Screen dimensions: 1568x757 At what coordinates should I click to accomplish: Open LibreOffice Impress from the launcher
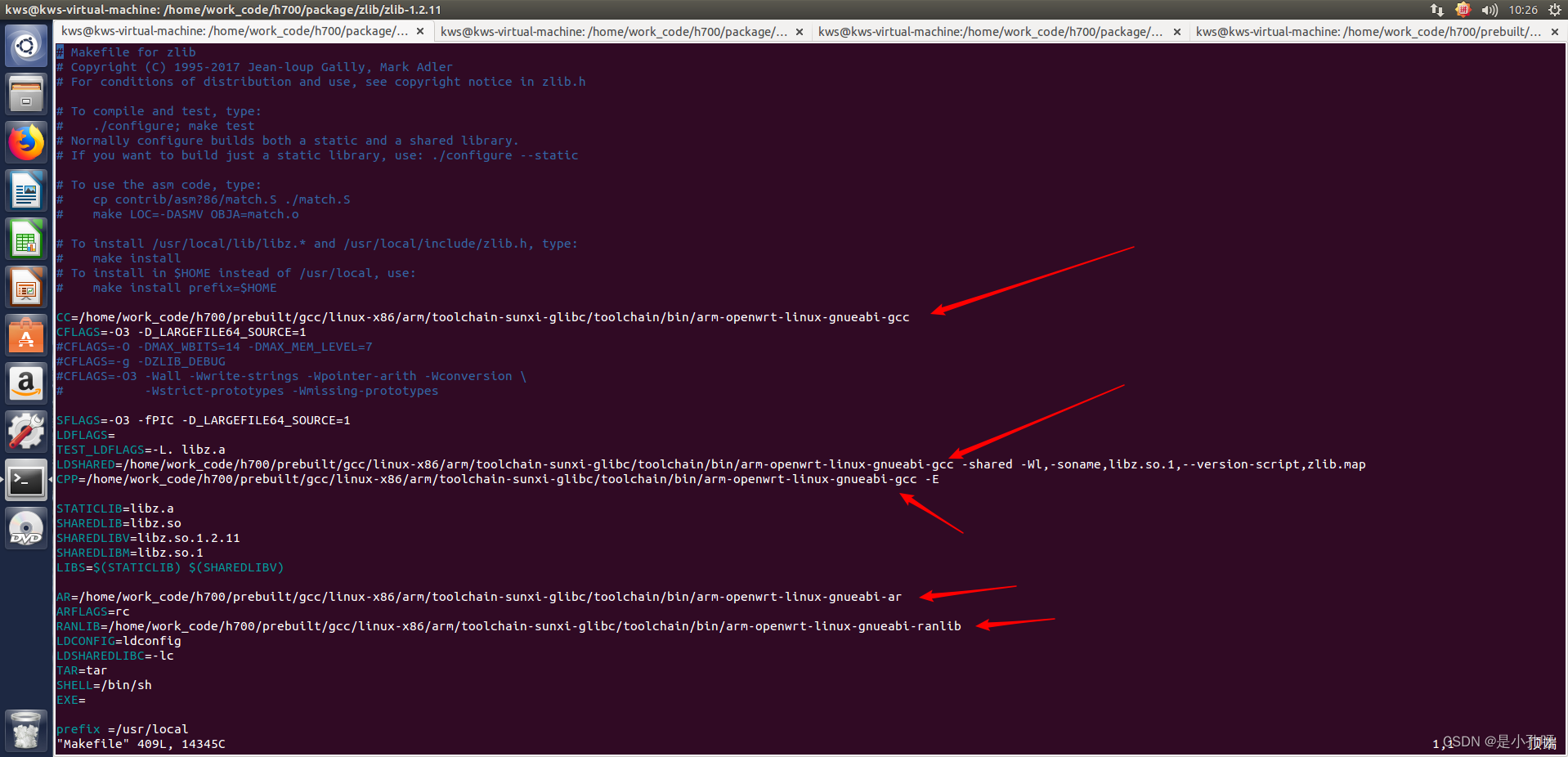pos(26,287)
